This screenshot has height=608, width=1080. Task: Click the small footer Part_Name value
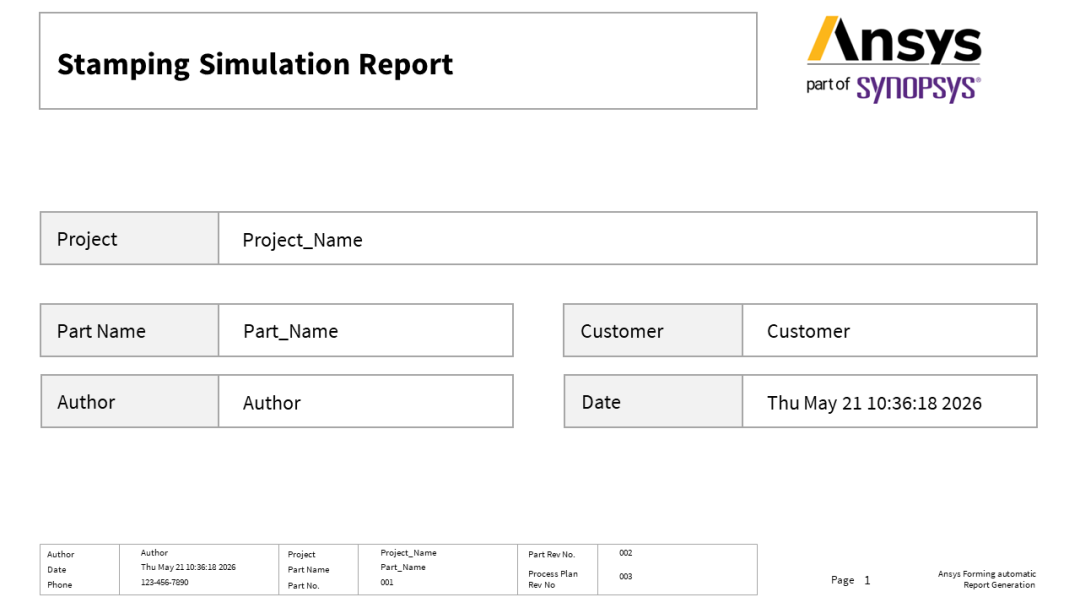pyautogui.click(x=403, y=567)
